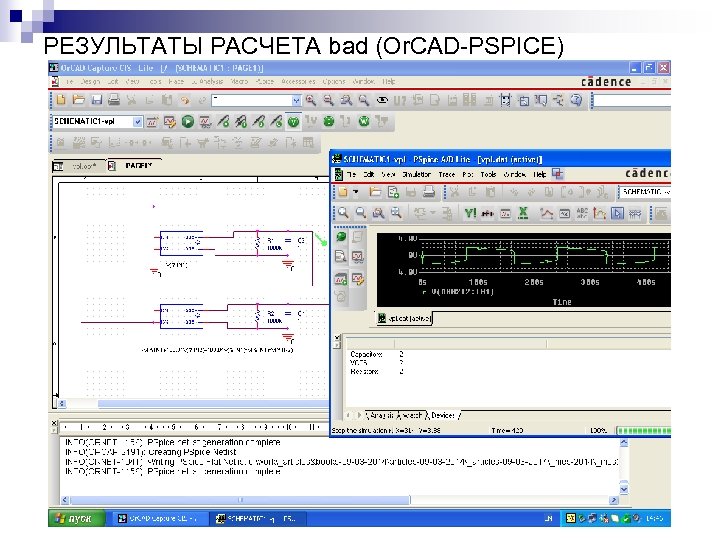Image resolution: width=720 pixels, height=540 pixels.
Task: Click the session log scroll-down arrow
Action: click(624, 489)
